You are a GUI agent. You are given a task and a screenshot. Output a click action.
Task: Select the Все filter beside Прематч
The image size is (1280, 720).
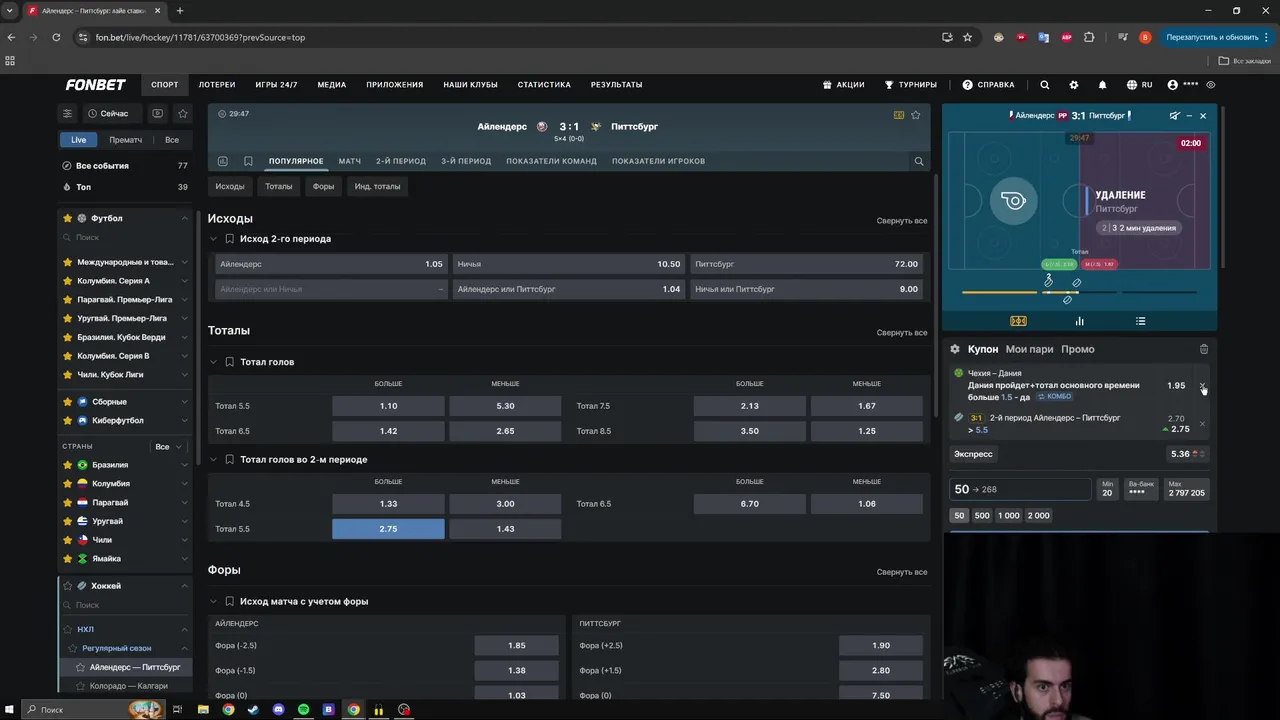172,140
